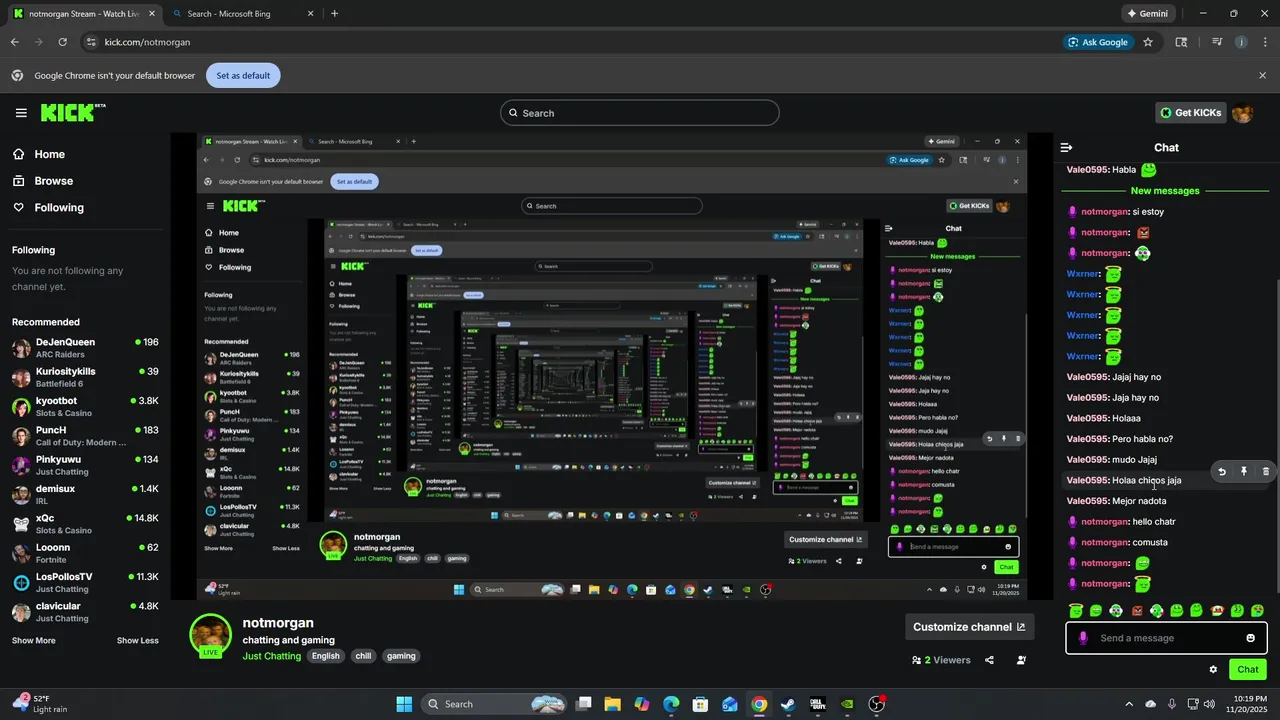View site information icon in address bar

tap(91, 42)
